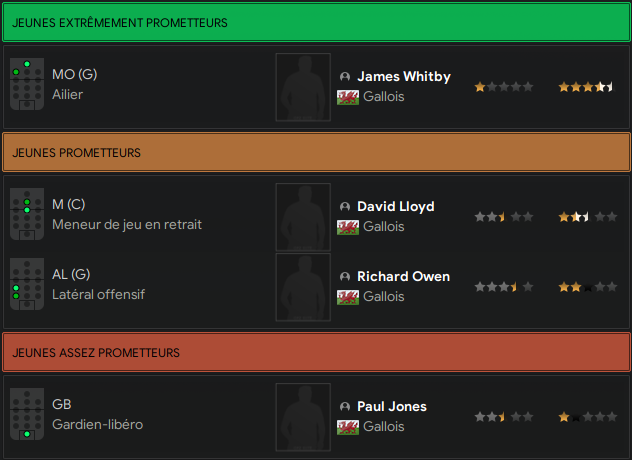632x460 pixels.
Task: Click the person icon before Richard Owen
Action: point(346,277)
